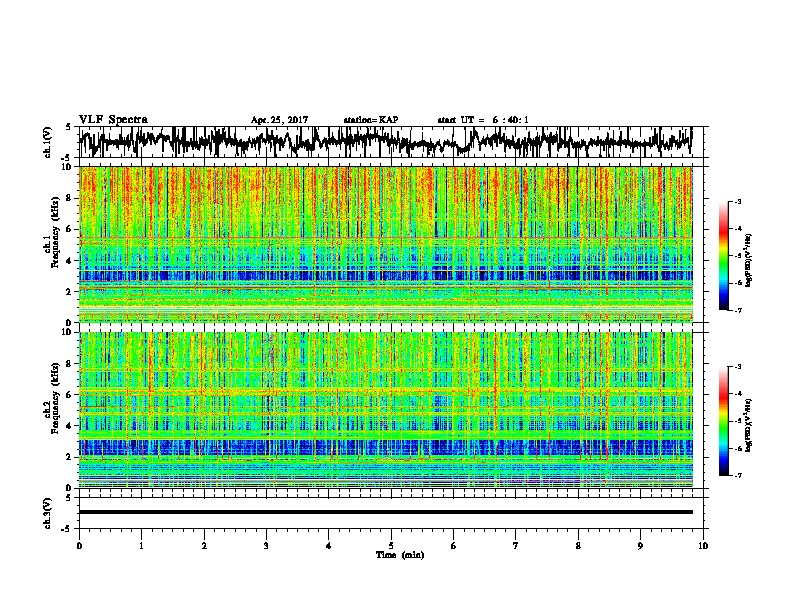Image resolution: width=792 pixels, height=612 pixels.
Task: Click the 'station=KAP' label
Action: (x=371, y=120)
